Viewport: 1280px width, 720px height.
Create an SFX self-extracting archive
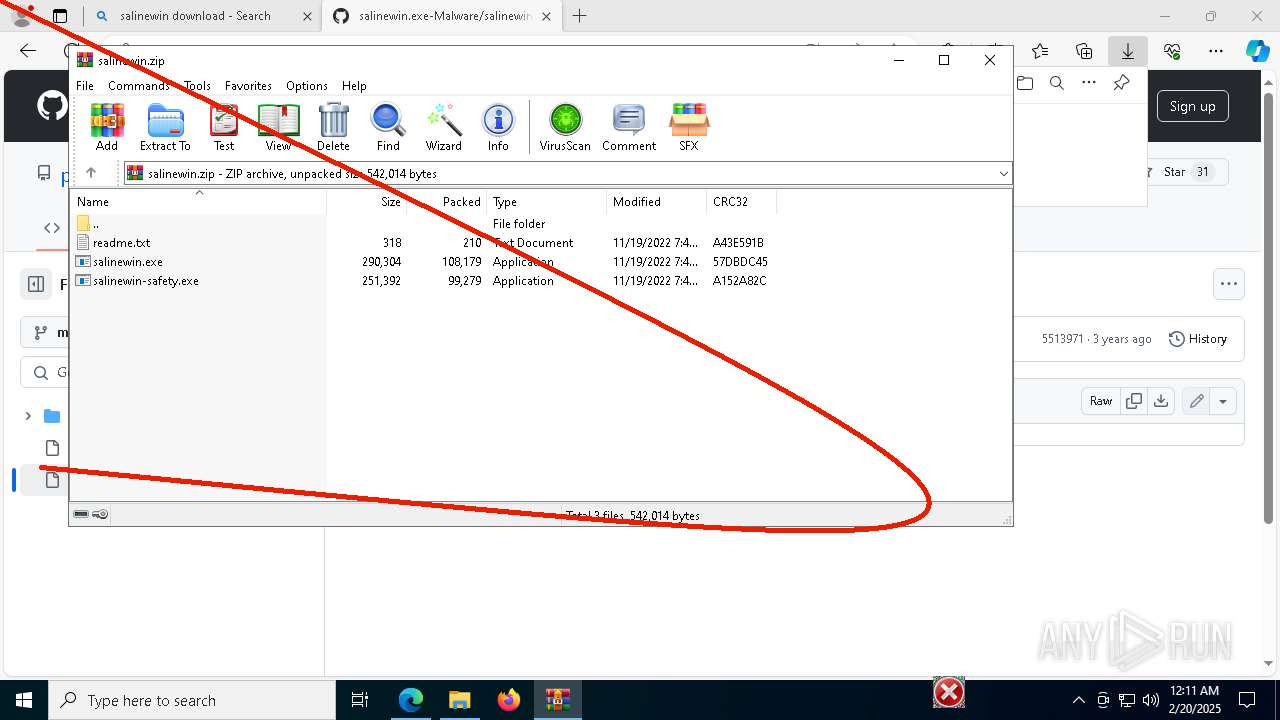689,126
